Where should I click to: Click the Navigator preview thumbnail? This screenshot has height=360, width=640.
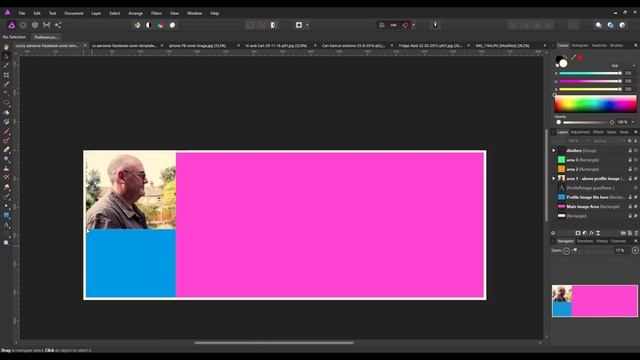pyautogui.click(x=595, y=301)
